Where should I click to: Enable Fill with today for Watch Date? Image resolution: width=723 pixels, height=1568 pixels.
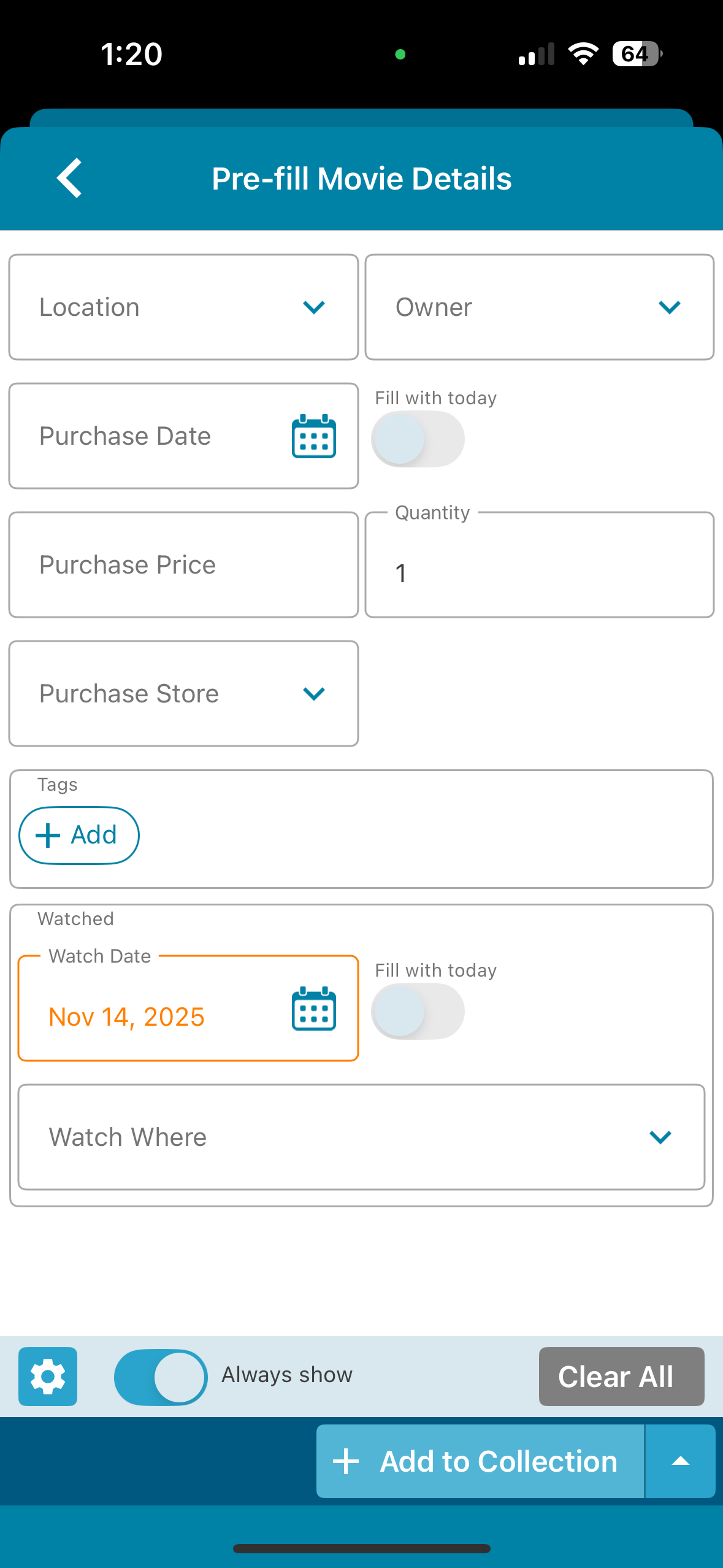tap(418, 1012)
